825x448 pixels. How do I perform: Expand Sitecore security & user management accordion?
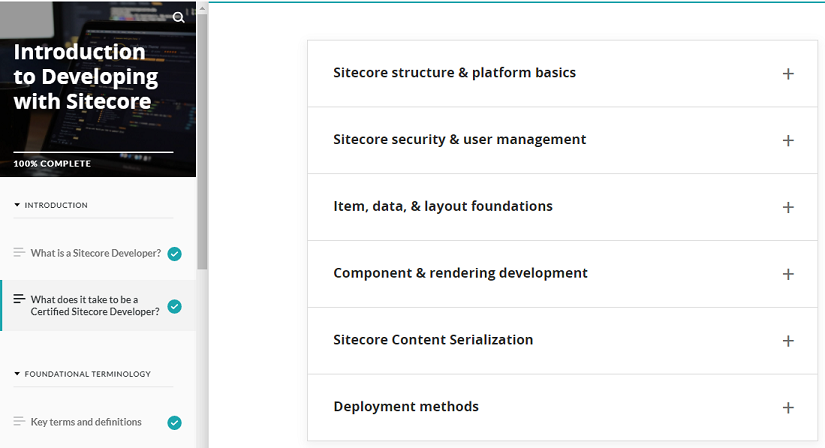click(x=562, y=141)
